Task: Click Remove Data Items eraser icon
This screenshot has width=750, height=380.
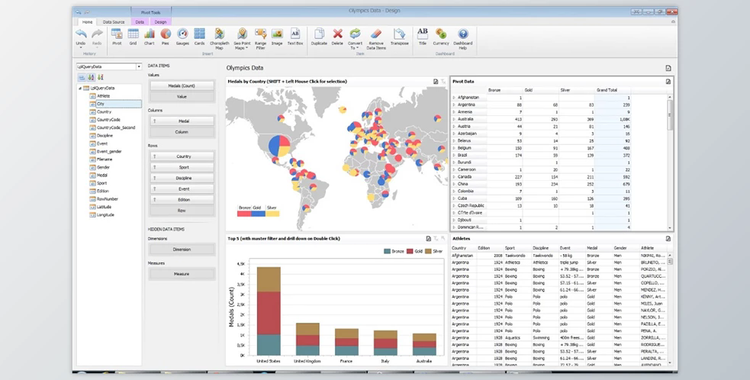Action: pyautogui.click(x=376, y=34)
